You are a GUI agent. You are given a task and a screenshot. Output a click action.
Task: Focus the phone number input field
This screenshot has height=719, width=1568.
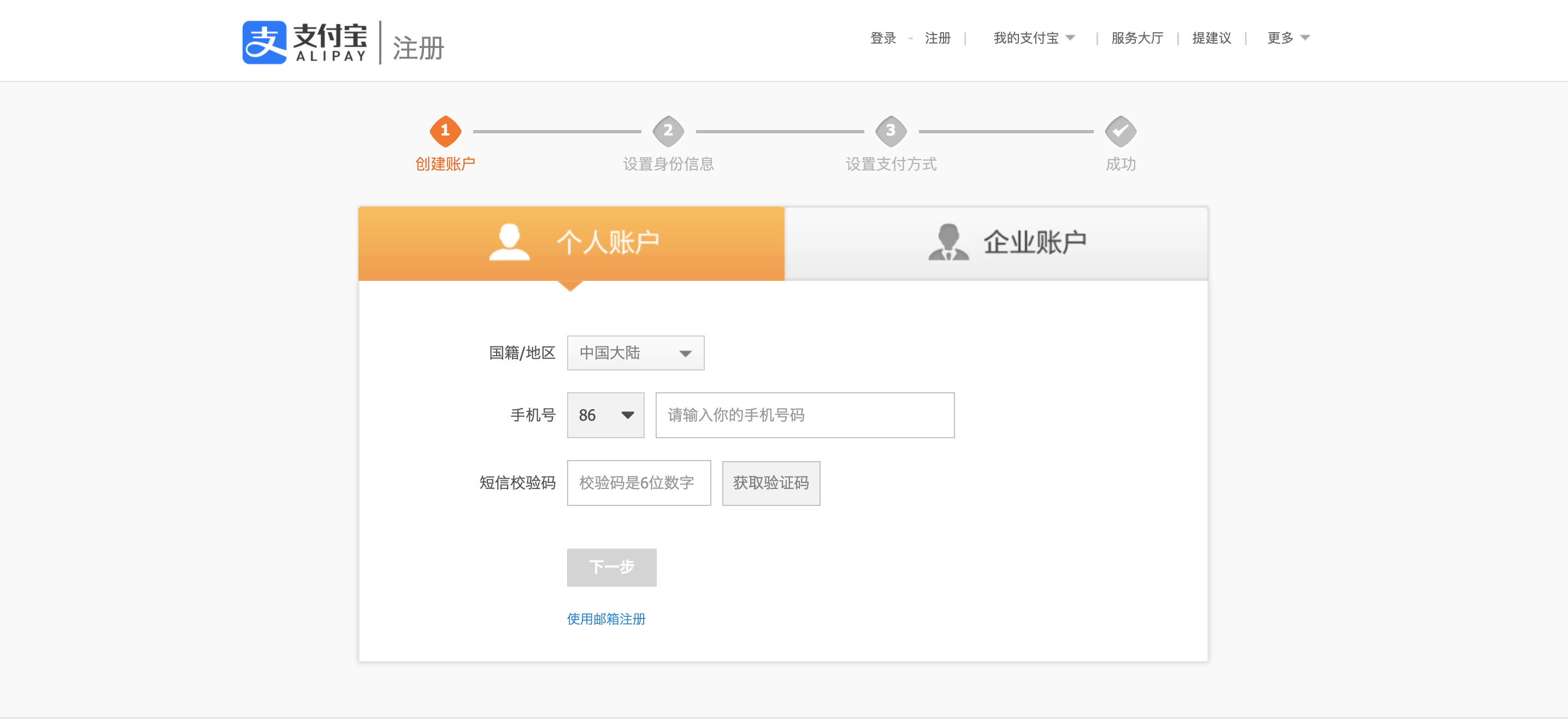click(804, 415)
